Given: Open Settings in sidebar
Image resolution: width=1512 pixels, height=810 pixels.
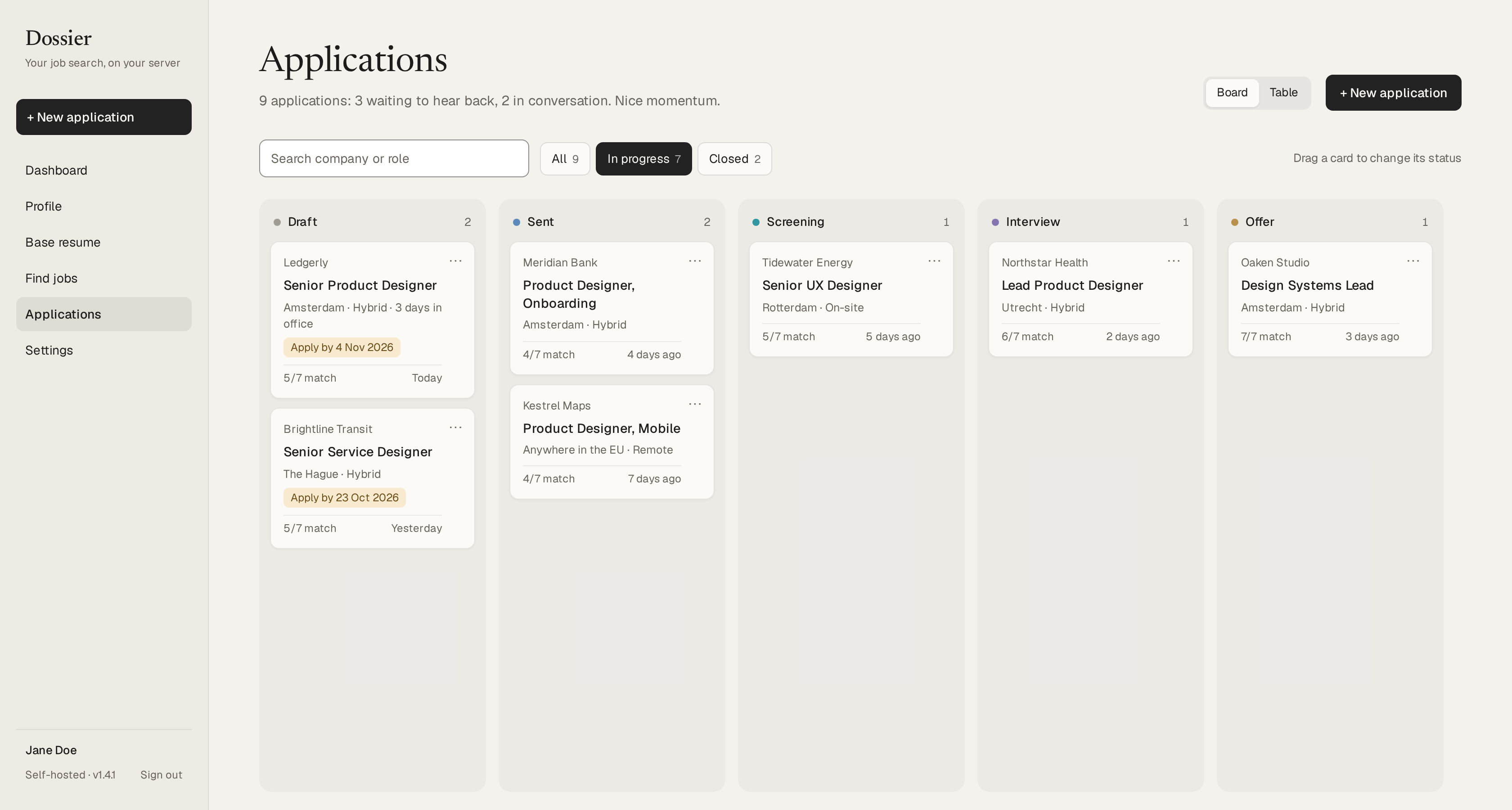Looking at the screenshot, I should (104, 351).
